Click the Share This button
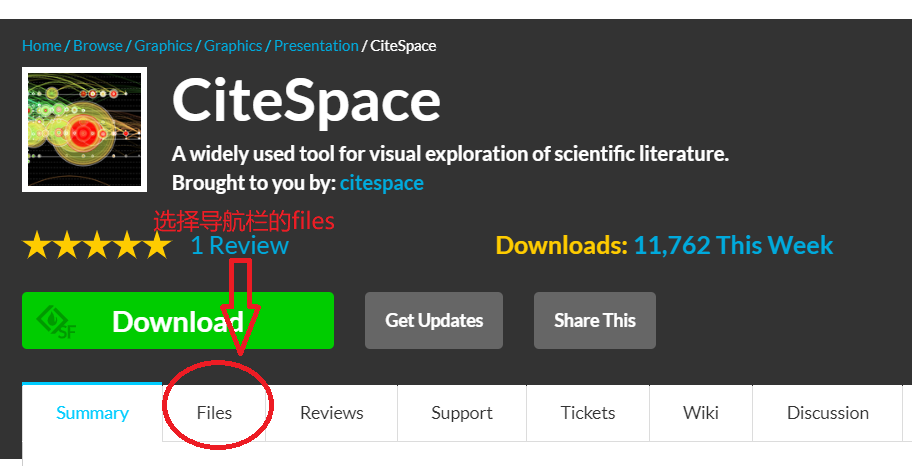Screen dimensions: 912x466 594,321
